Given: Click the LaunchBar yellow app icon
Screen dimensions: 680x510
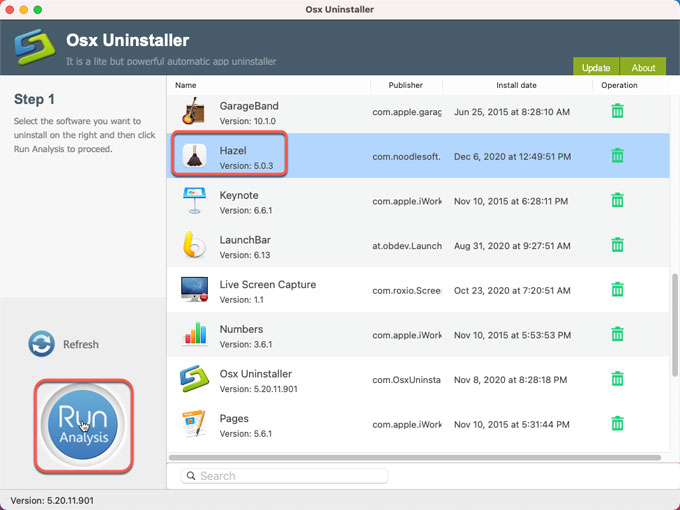Looking at the screenshot, I should click(194, 245).
